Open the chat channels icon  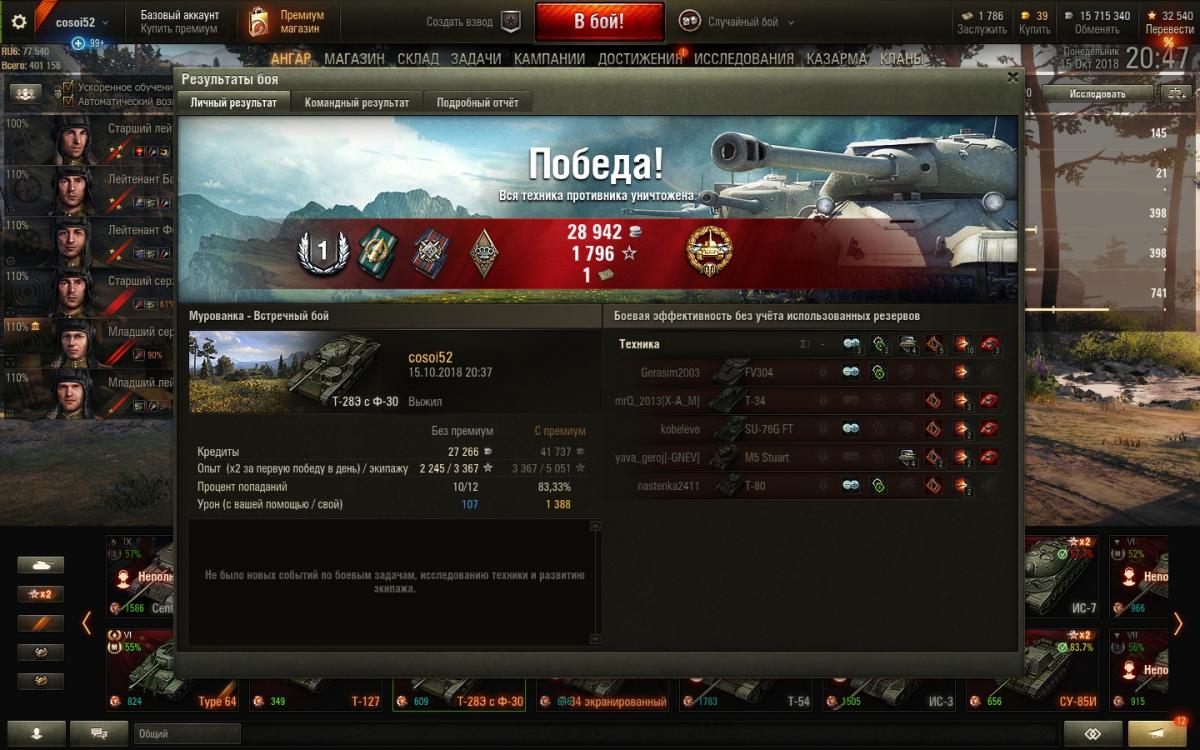[x=99, y=733]
